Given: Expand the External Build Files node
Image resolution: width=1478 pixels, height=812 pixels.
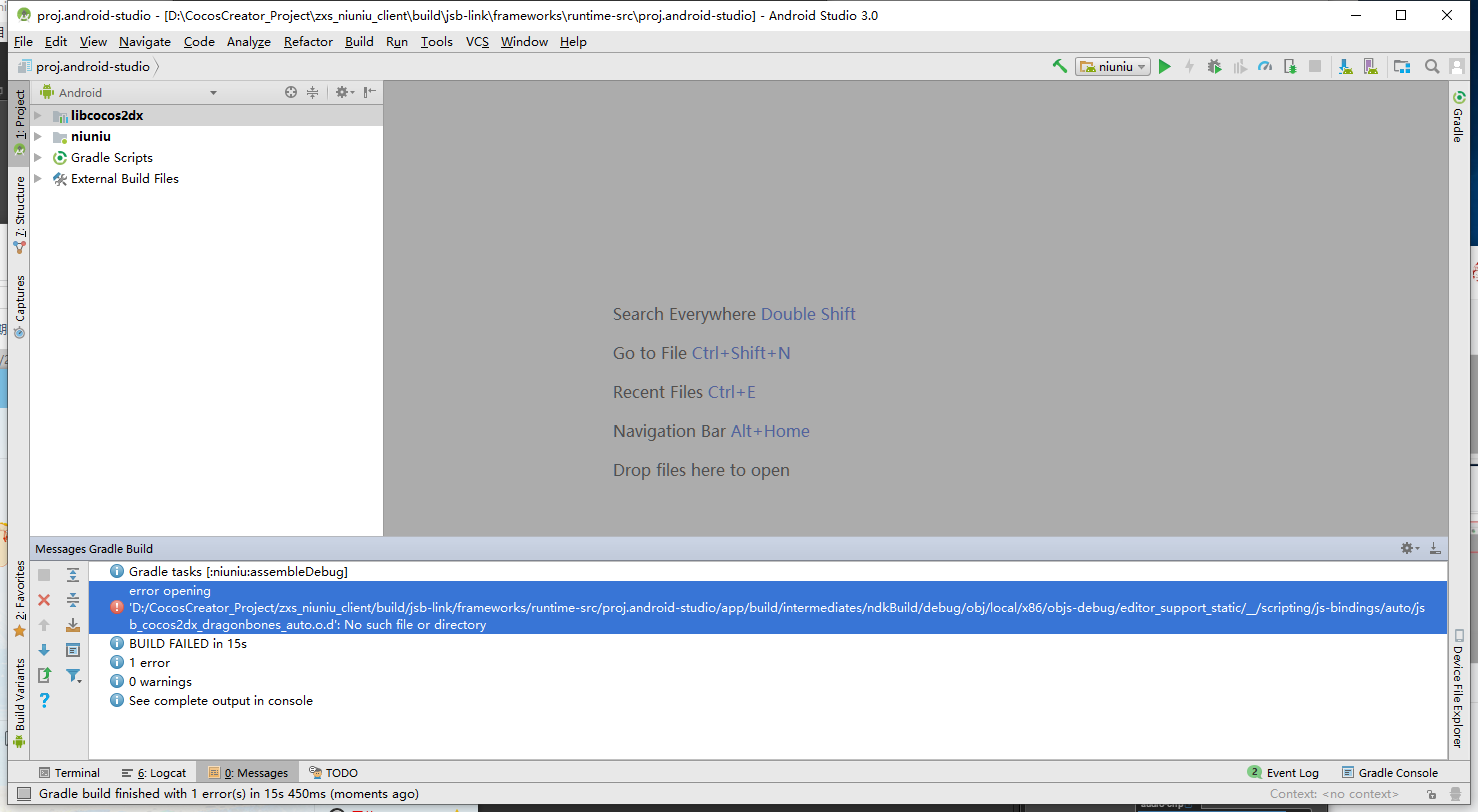Looking at the screenshot, I should pyautogui.click(x=38, y=179).
